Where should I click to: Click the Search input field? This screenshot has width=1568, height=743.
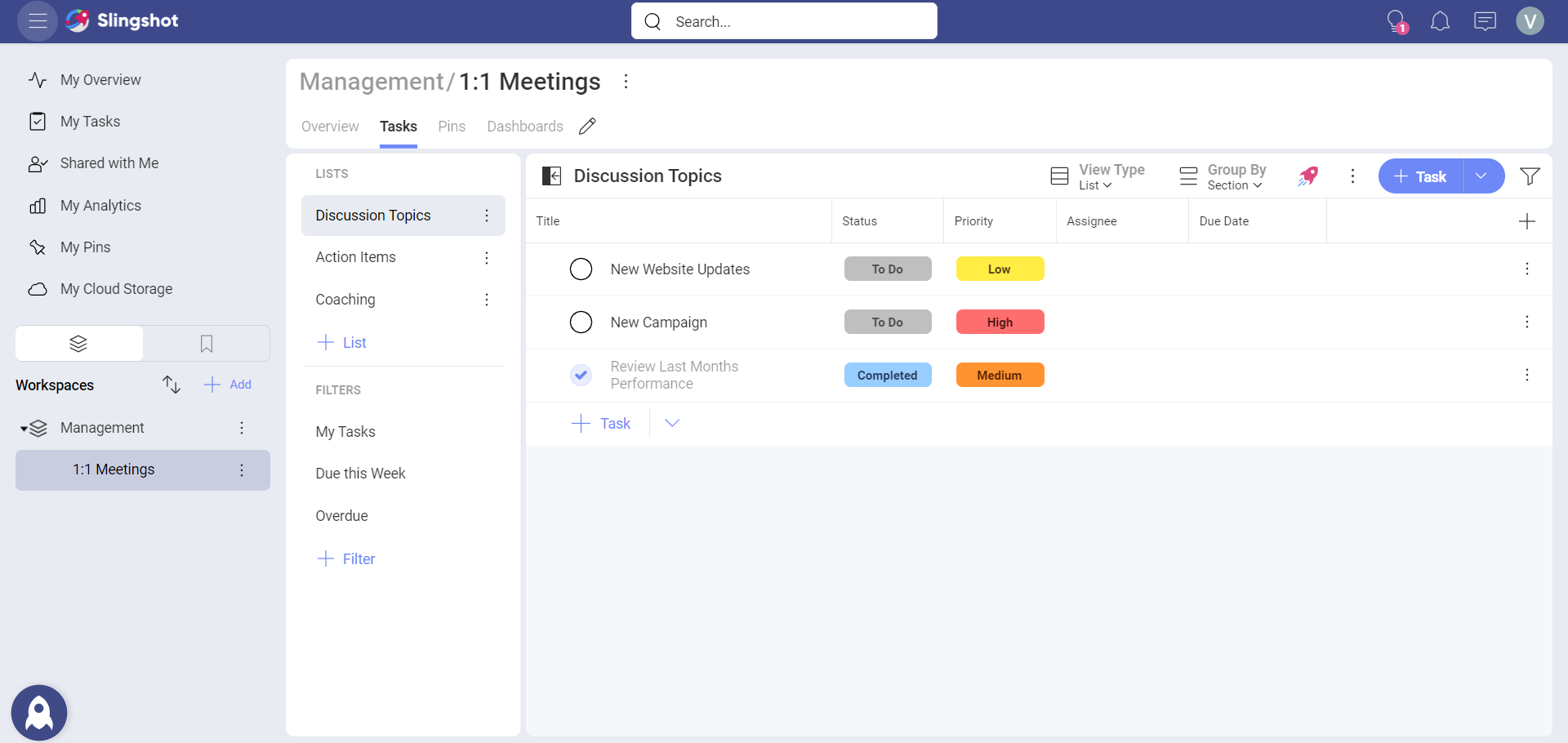coord(784,21)
